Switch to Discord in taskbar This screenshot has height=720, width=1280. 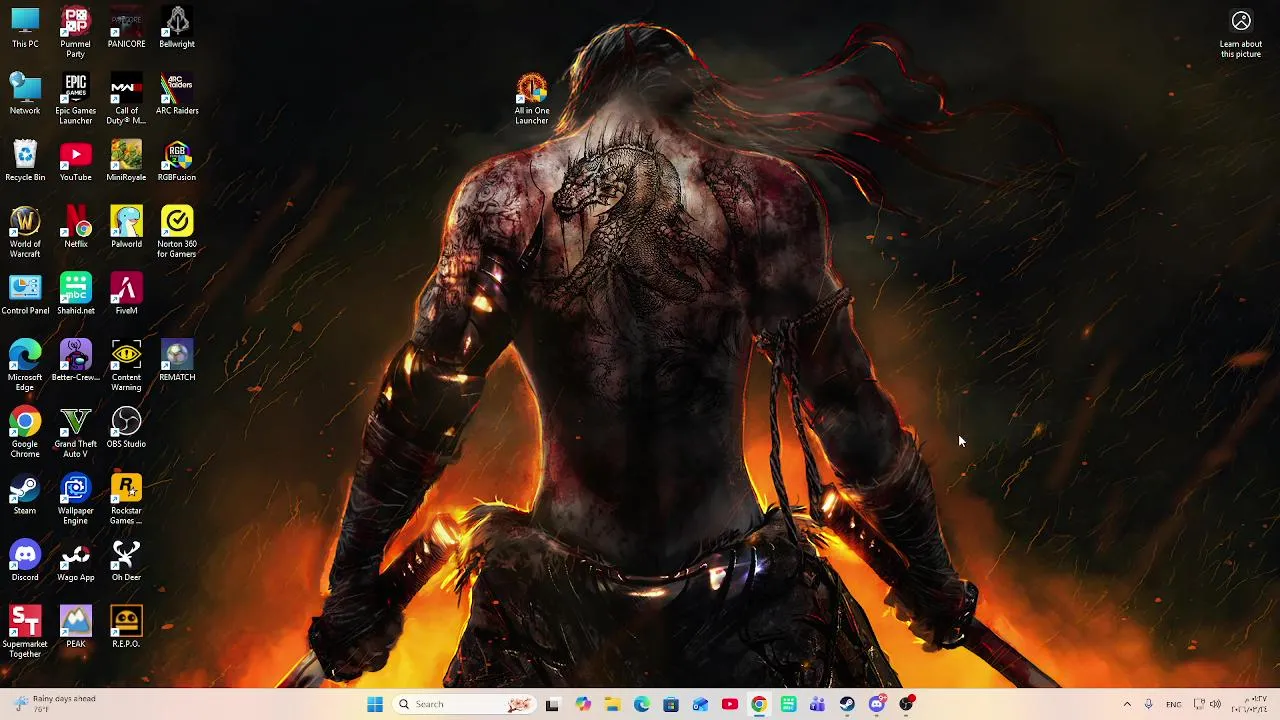pyautogui.click(x=877, y=705)
